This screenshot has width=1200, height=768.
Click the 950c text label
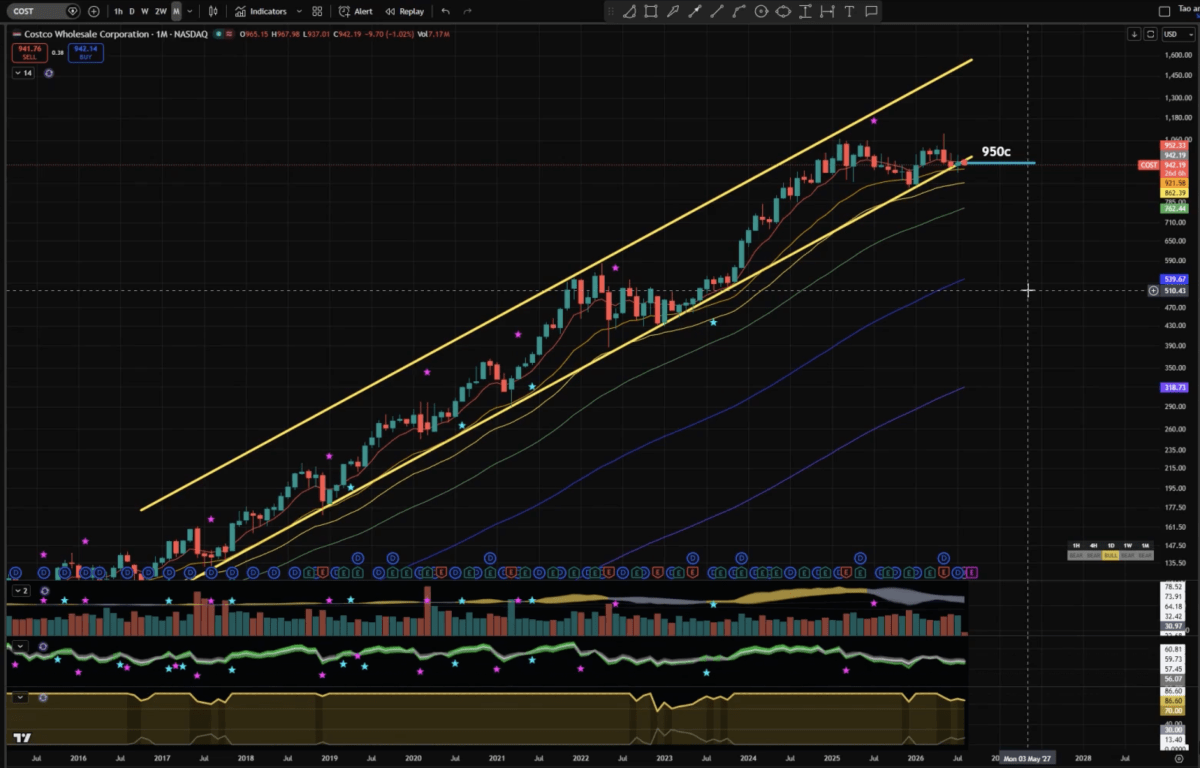click(x=995, y=152)
